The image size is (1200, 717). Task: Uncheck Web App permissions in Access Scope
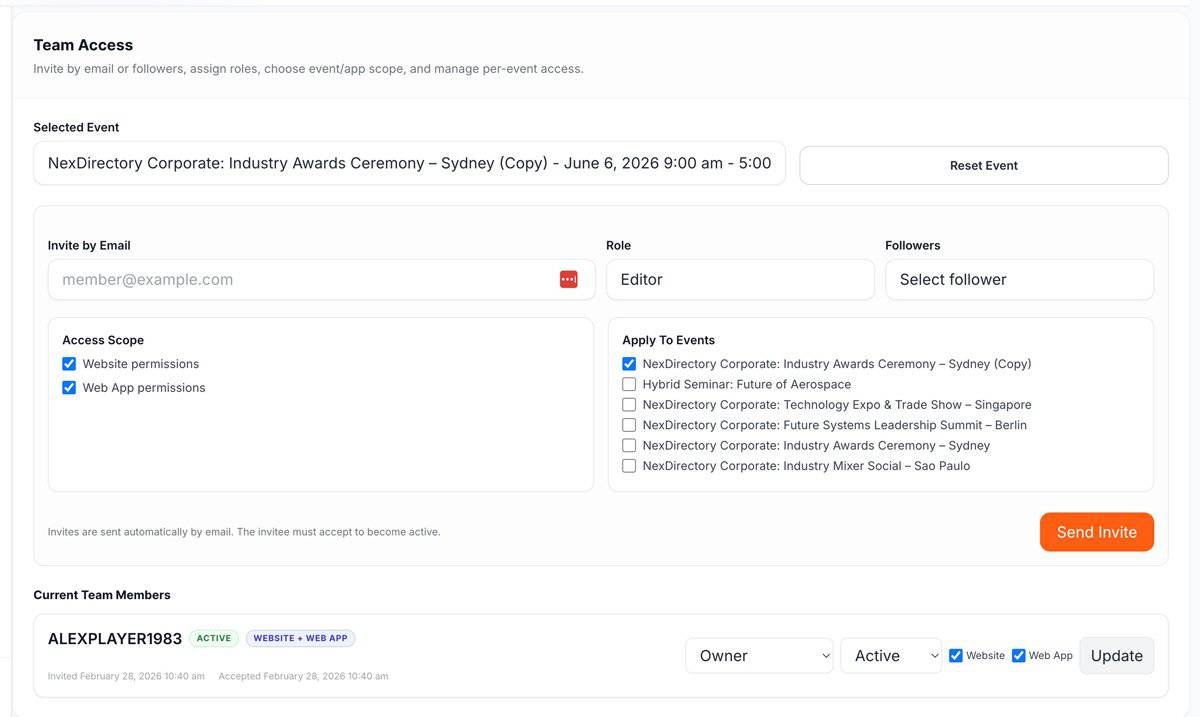69,388
